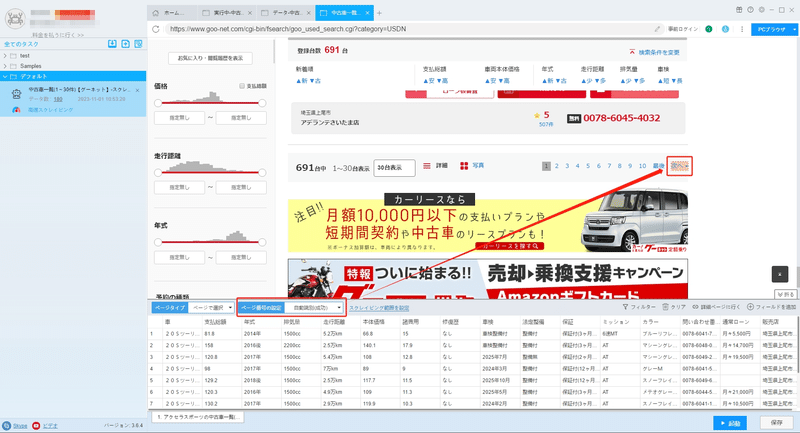Click the クリア trash icon

[x=665, y=307]
